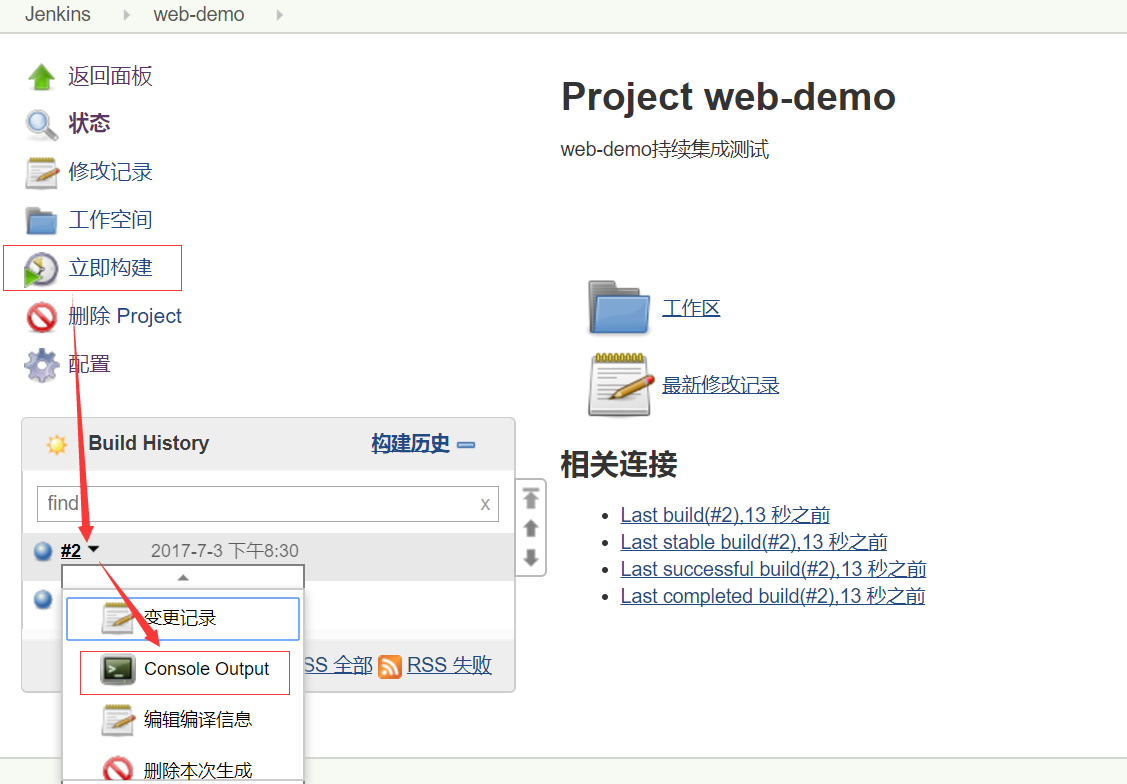The width and height of the screenshot is (1127, 784).
Task: Click the RSS 失败 feed icon
Action: tap(389, 664)
